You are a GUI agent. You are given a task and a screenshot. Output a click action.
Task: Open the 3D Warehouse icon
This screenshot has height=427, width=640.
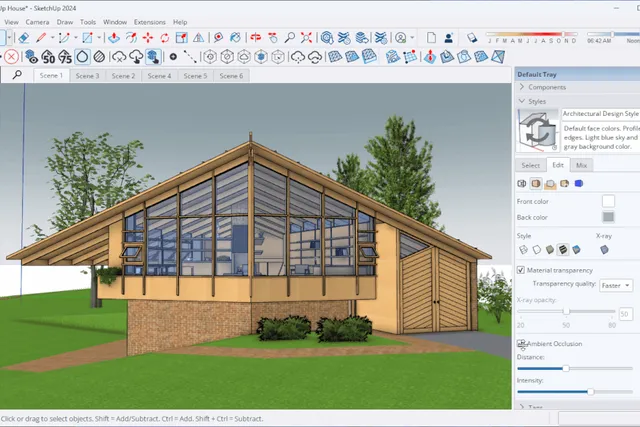coord(327,38)
